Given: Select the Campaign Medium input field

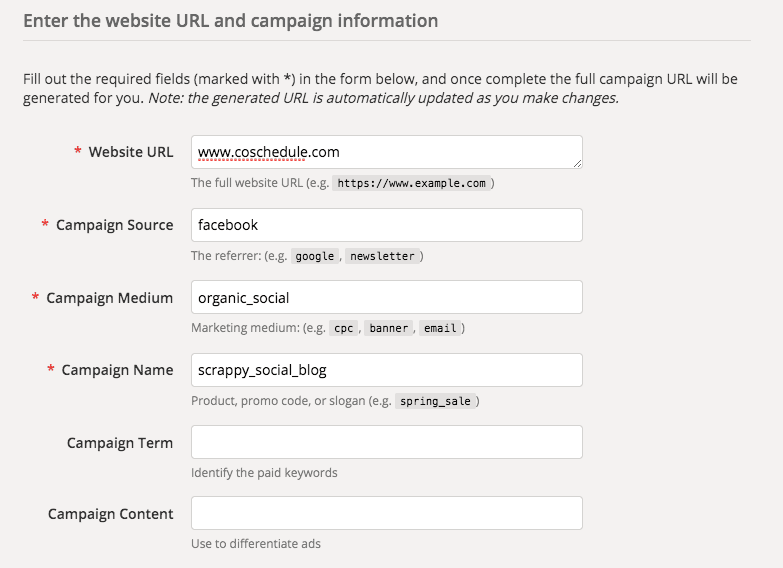Looking at the screenshot, I should tap(386, 297).
